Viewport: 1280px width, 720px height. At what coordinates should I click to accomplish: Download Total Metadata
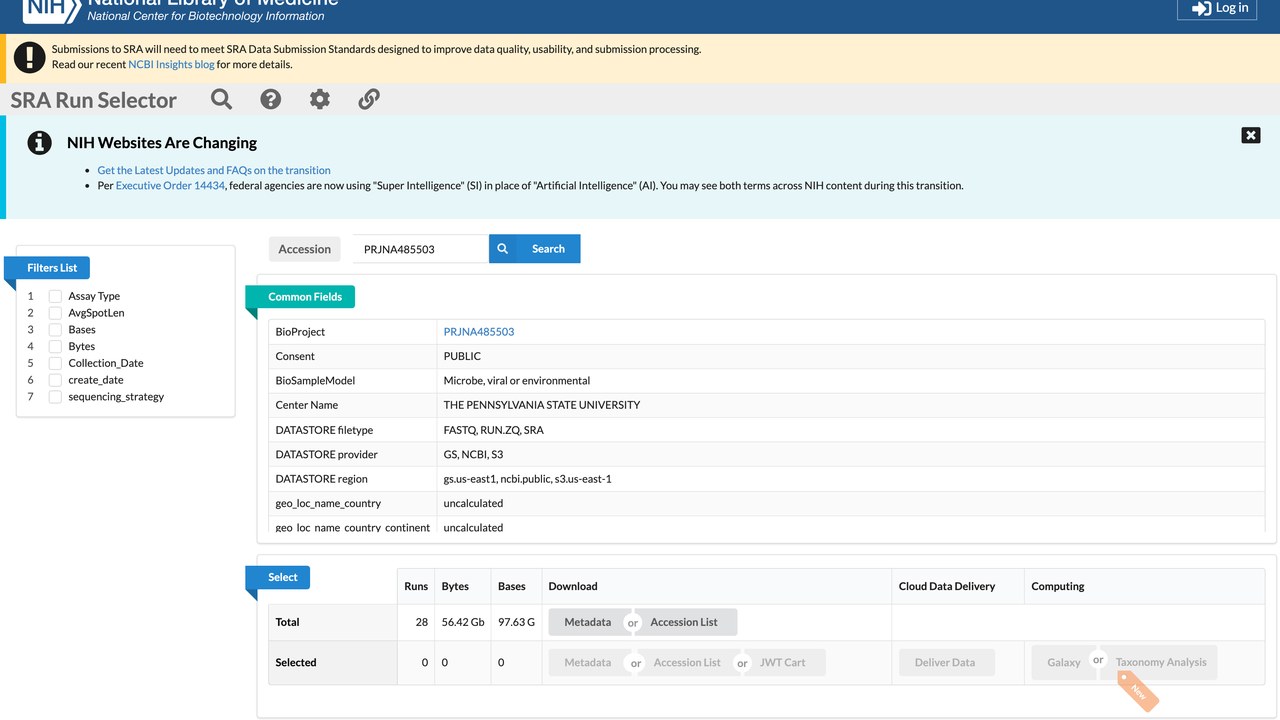[x=587, y=622]
